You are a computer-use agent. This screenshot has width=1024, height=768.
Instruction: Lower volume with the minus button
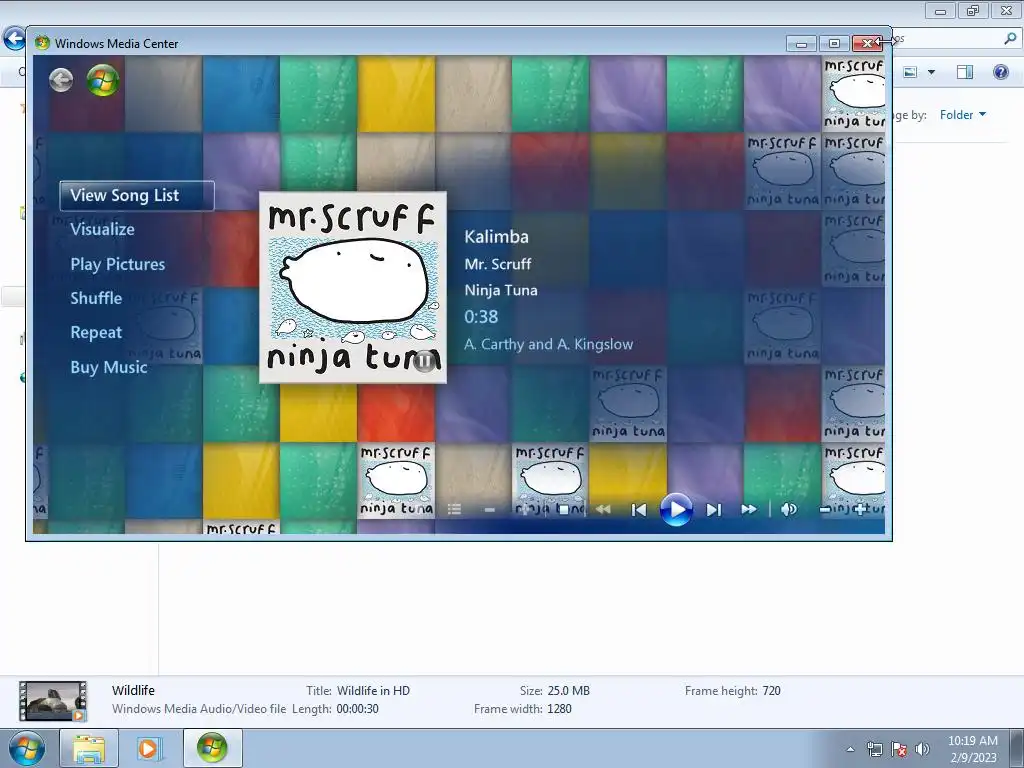[x=825, y=509]
